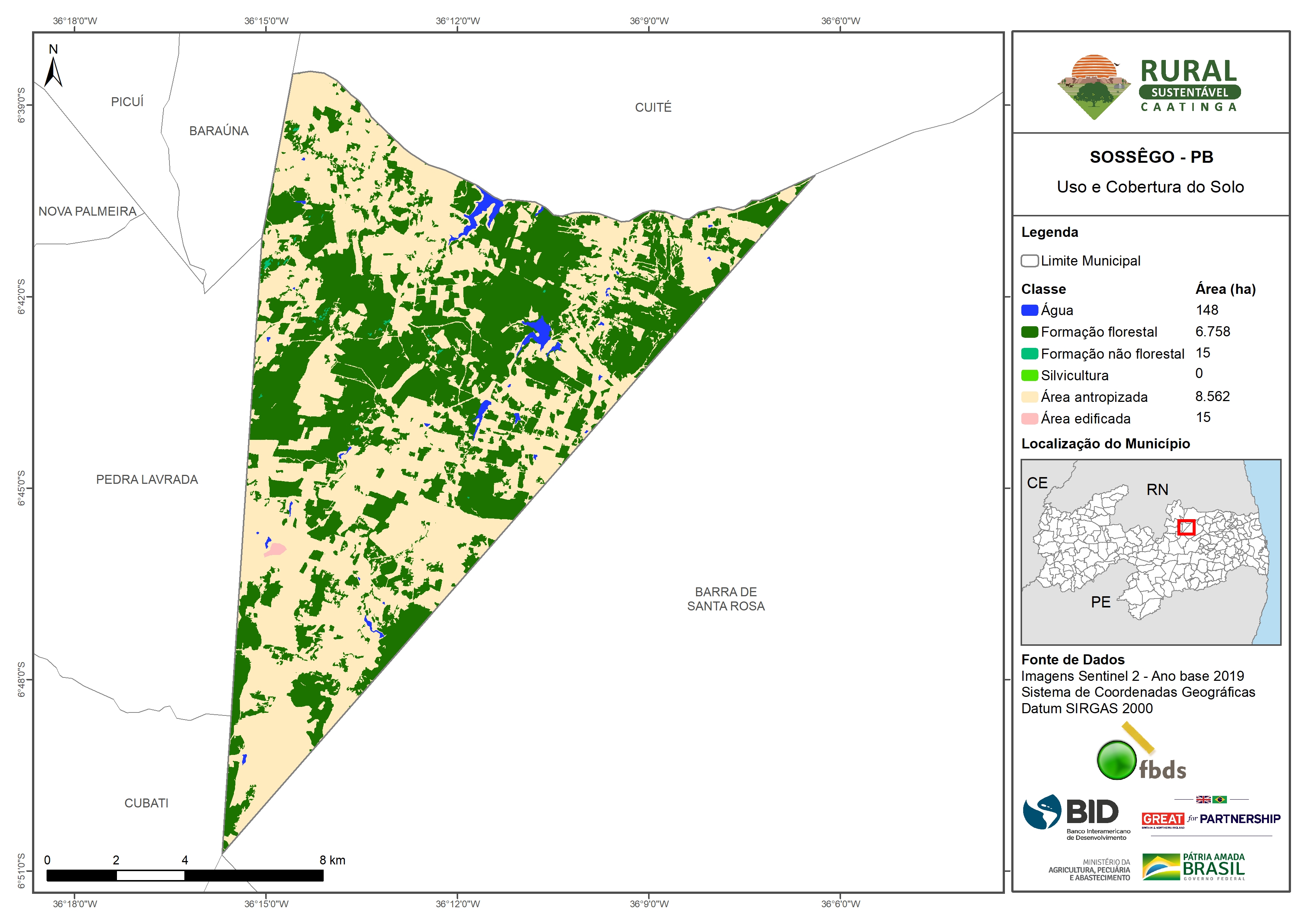
Task: Click the PEDRA LAVRADA municipality label
Action: click(x=147, y=479)
